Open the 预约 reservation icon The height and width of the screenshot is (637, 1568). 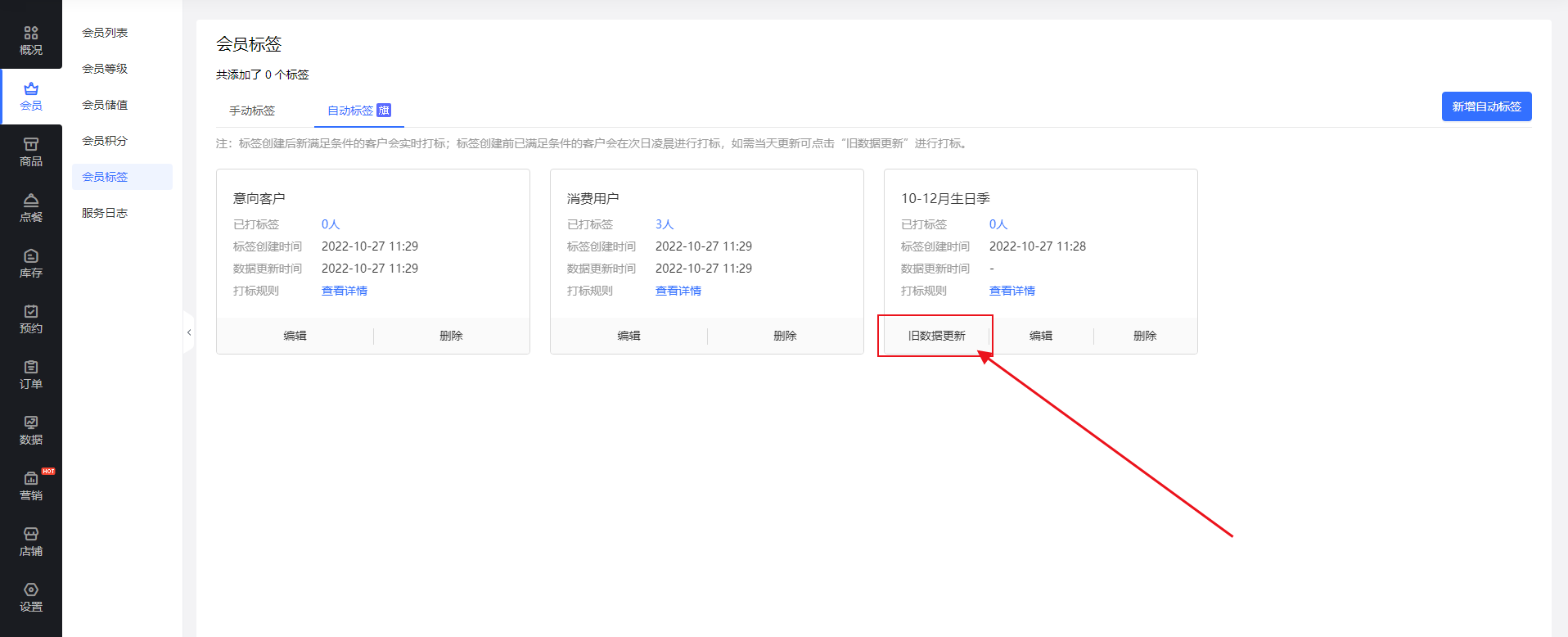pyautogui.click(x=31, y=319)
